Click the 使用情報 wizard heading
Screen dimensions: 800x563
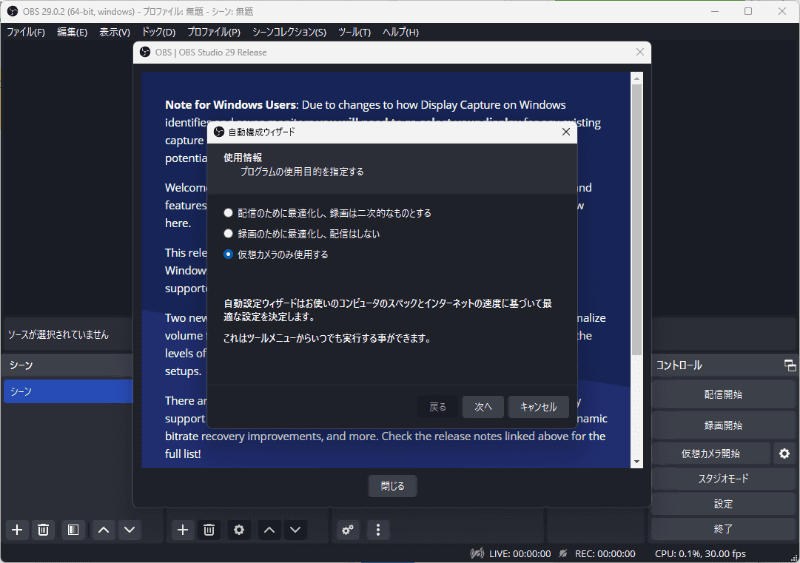(x=242, y=158)
